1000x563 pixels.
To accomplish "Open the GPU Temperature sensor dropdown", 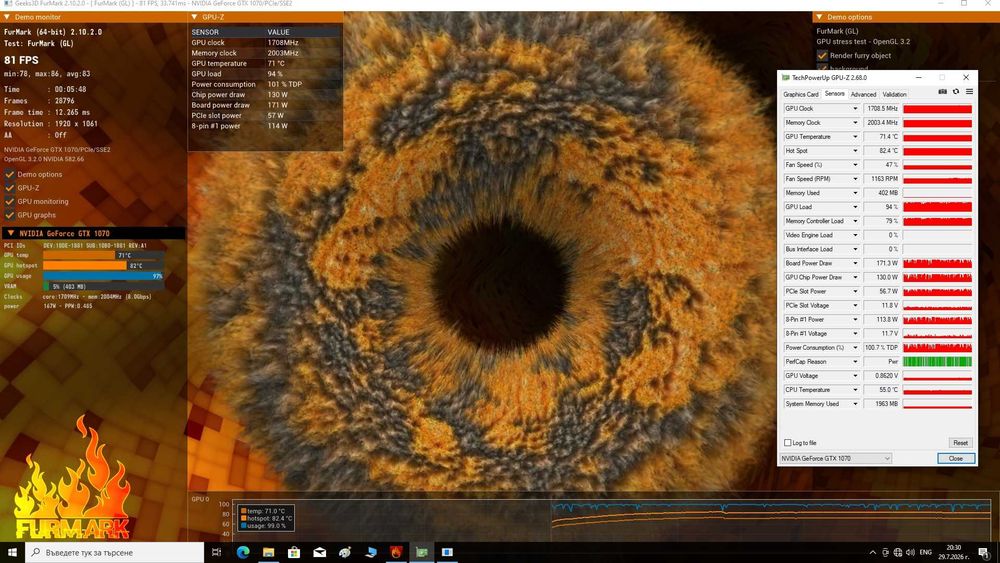I will click(x=855, y=136).
